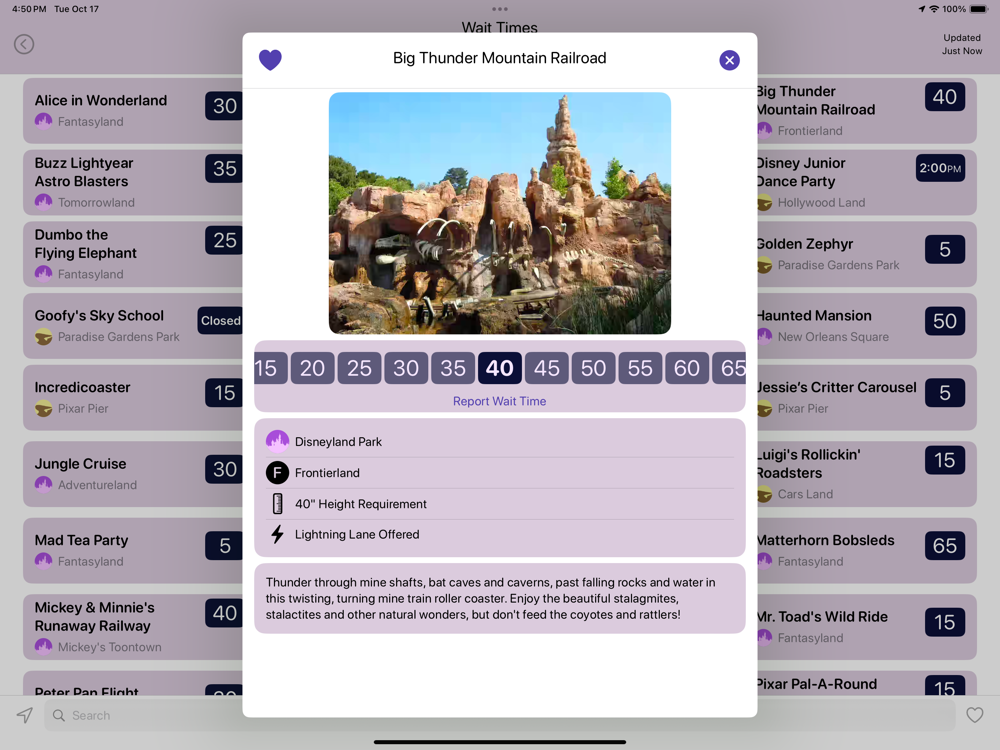Open Buzz Lightyear Astro Blasters card

pyautogui.click(x=133, y=182)
